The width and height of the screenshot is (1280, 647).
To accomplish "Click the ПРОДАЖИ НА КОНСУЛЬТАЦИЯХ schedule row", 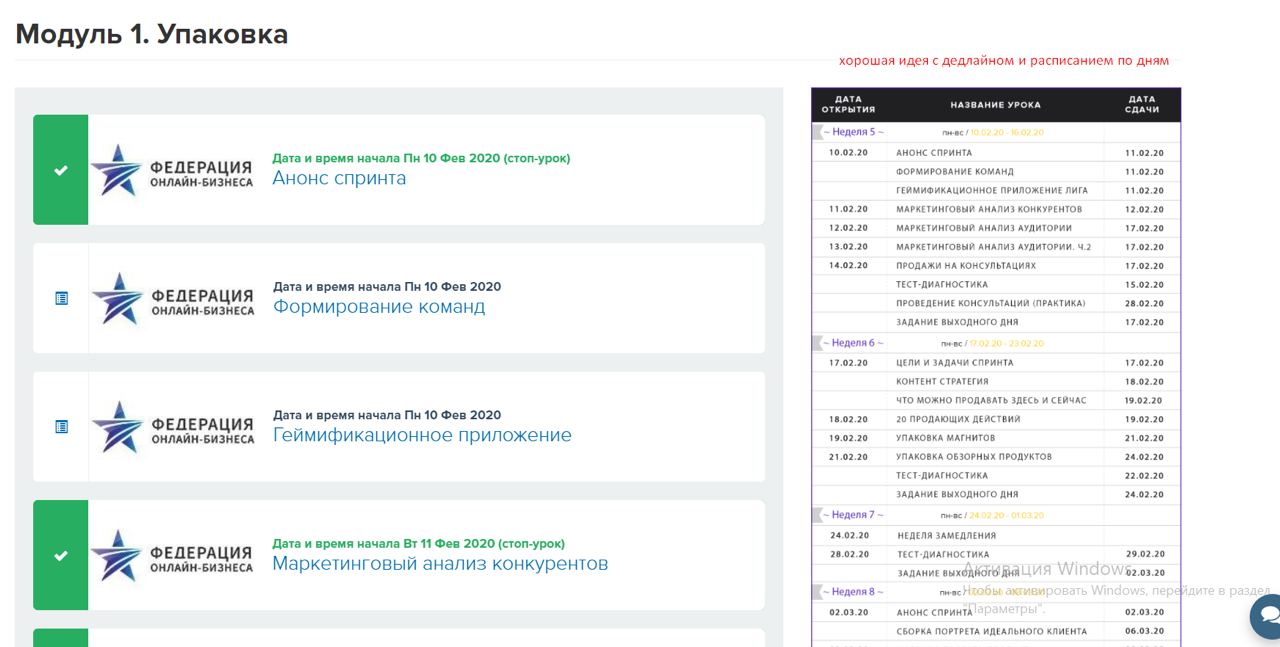I will coord(996,266).
